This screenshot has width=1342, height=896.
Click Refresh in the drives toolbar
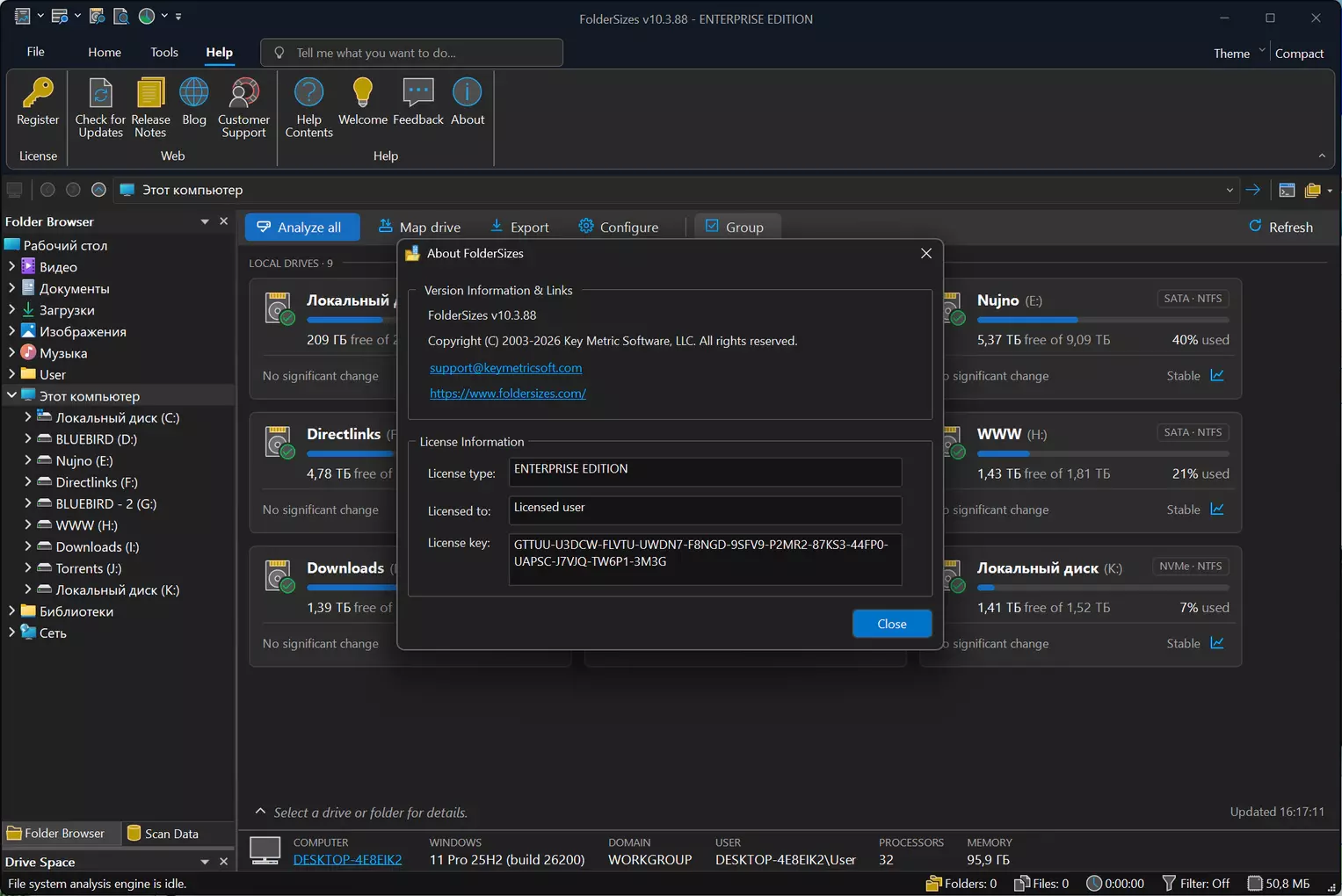1281,227
